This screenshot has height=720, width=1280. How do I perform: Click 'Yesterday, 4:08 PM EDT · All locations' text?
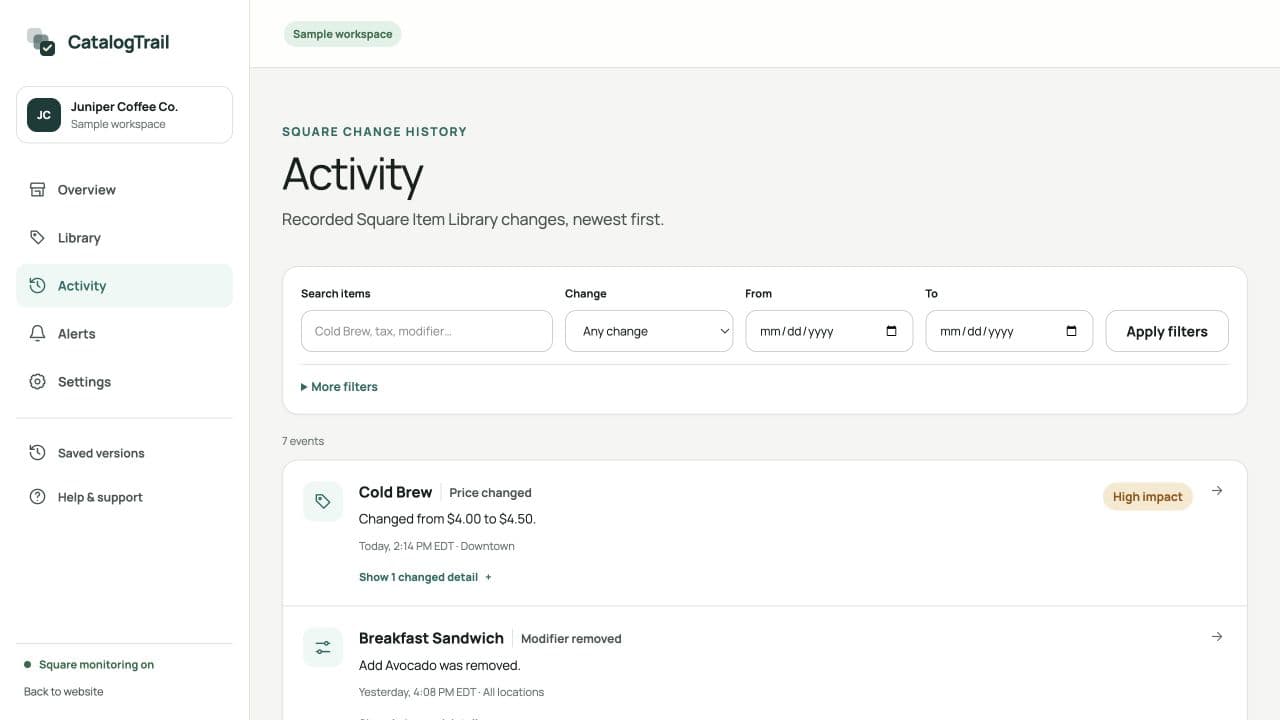coord(451,692)
